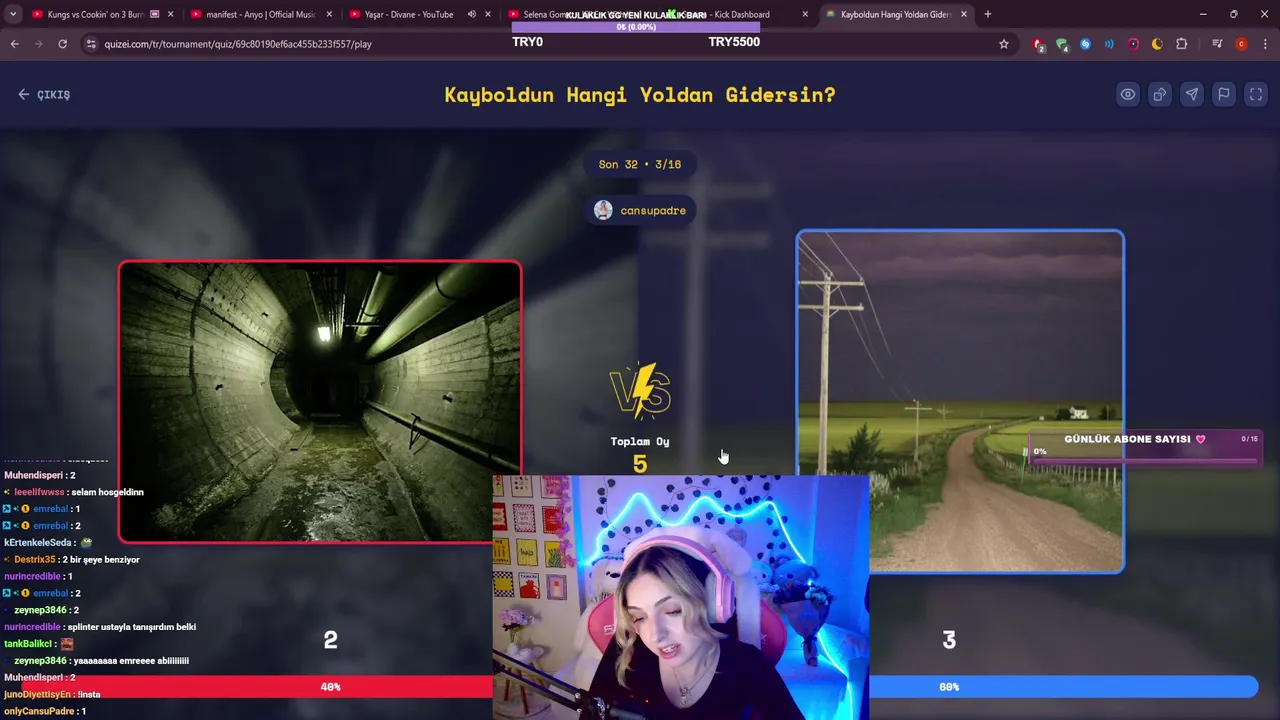Open the Chrome profile avatar
Screen dimensions: 1280x720
click(x=1241, y=44)
